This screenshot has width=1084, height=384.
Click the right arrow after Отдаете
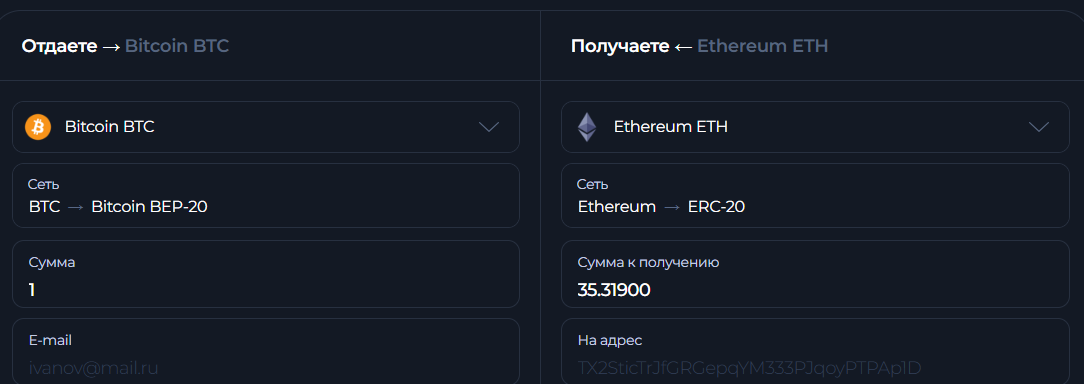[111, 46]
